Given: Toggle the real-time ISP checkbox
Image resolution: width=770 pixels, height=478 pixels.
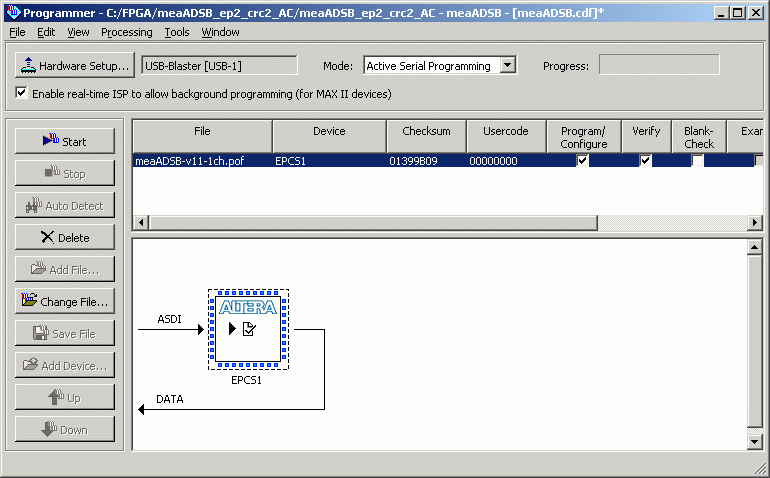Looking at the screenshot, I should tap(21, 92).
